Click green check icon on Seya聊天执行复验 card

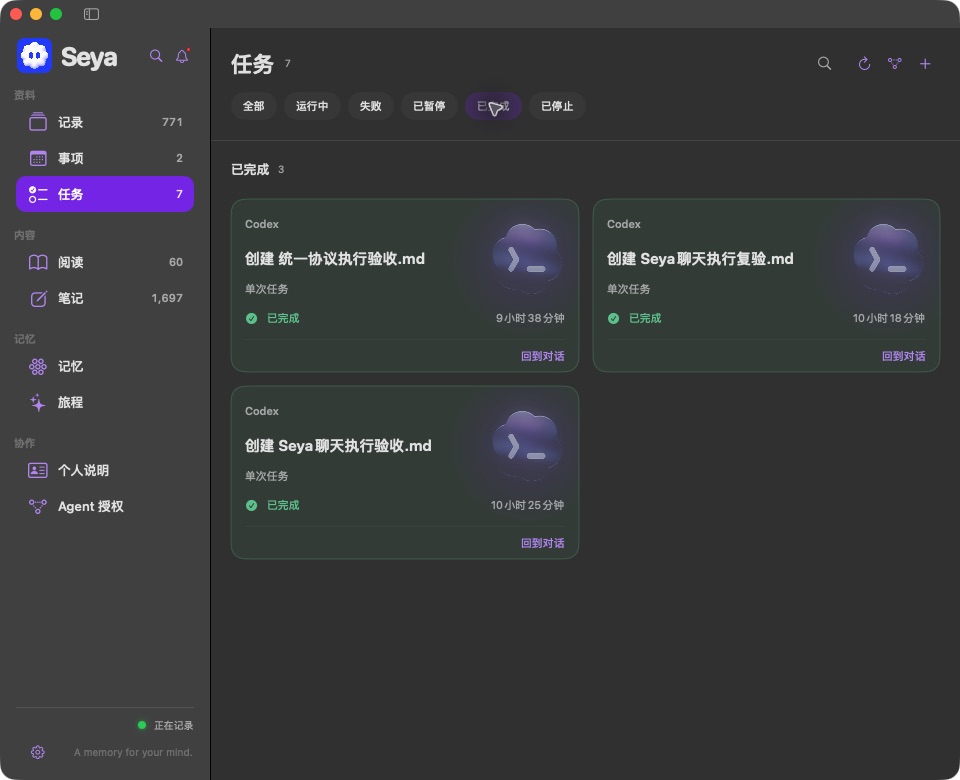click(x=613, y=318)
